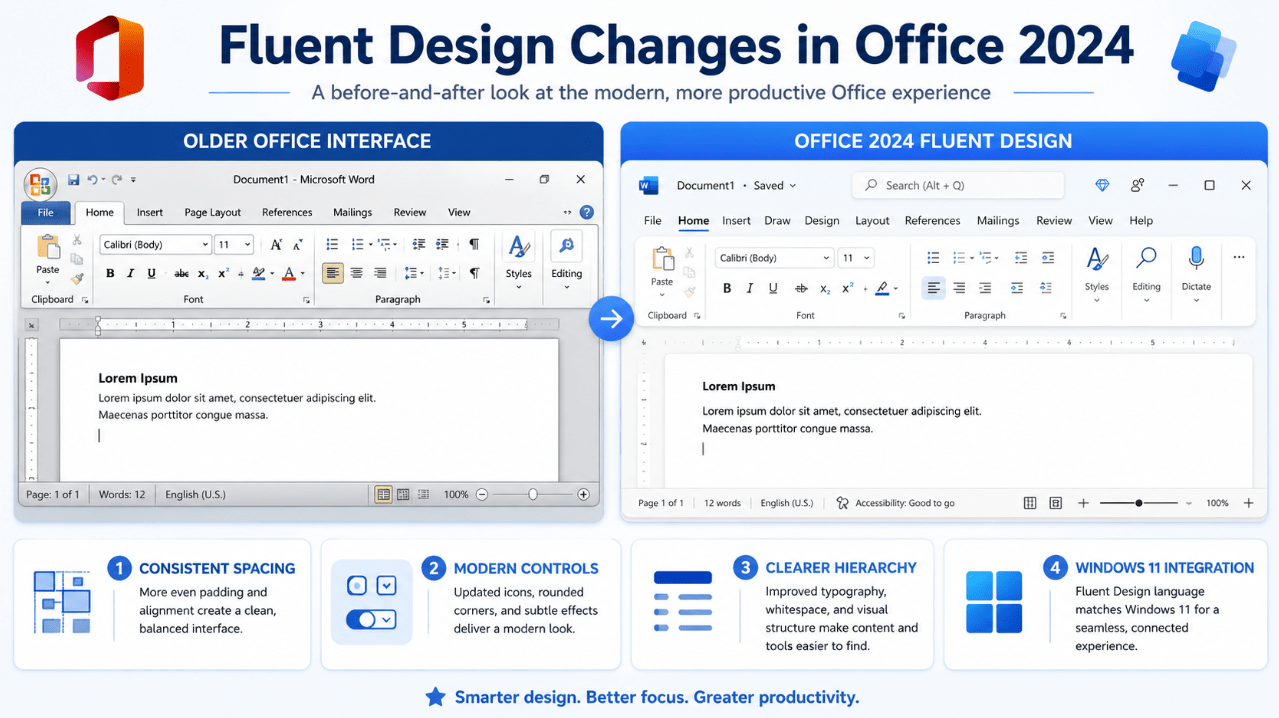Toggle strikethrough abc in older Word
Screen dimensions: 1279x718
coord(181,273)
